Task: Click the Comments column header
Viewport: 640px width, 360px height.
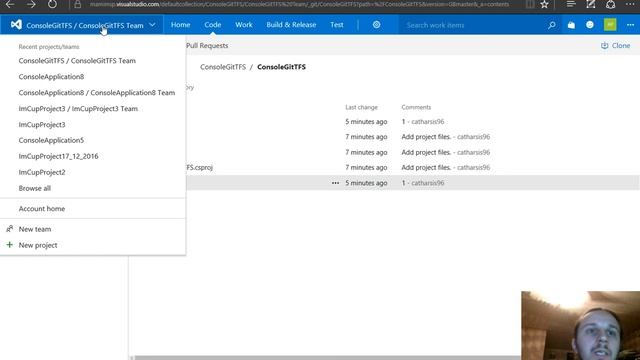Action: [416, 107]
